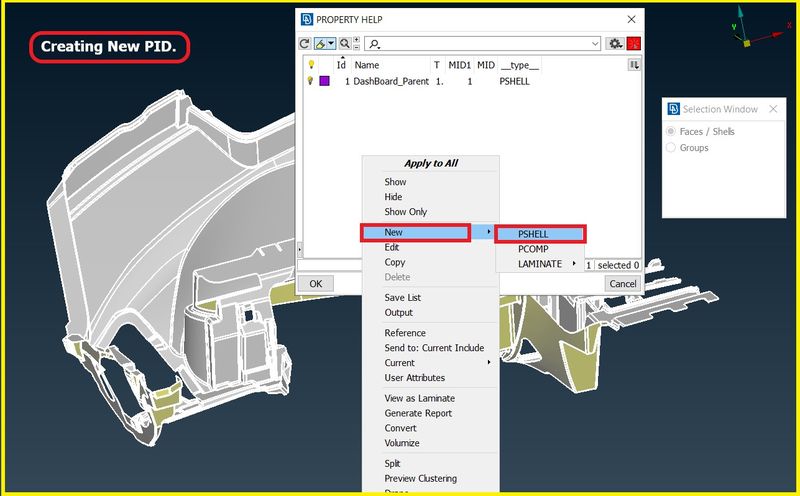Click the plus expand-all button
Screen dimensions: 800x496
click(356, 40)
